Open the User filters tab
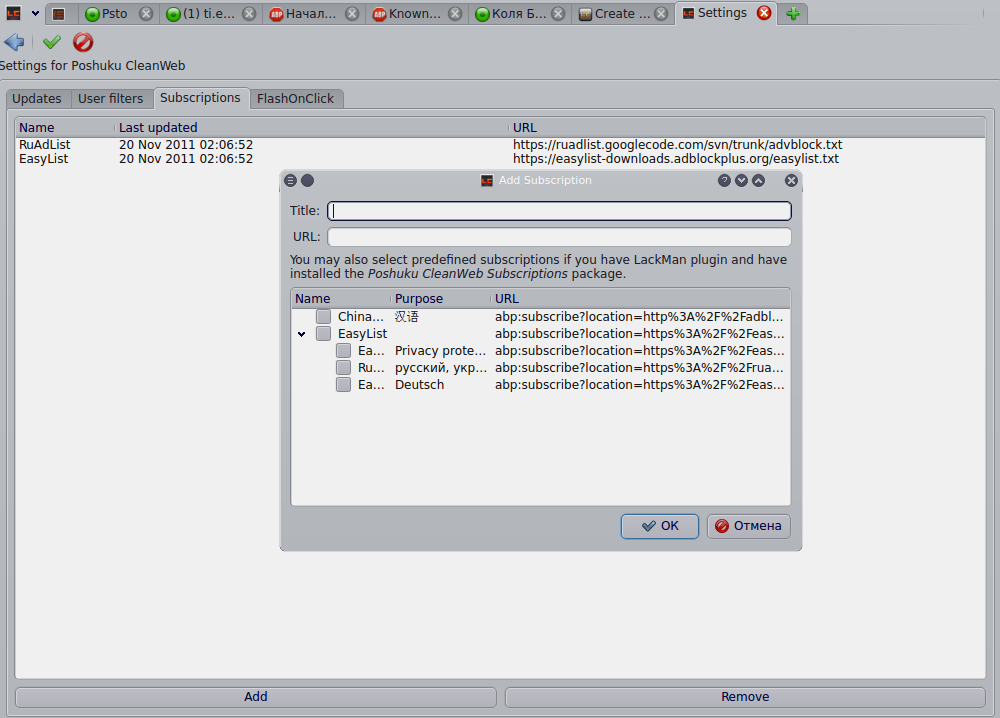 110,99
